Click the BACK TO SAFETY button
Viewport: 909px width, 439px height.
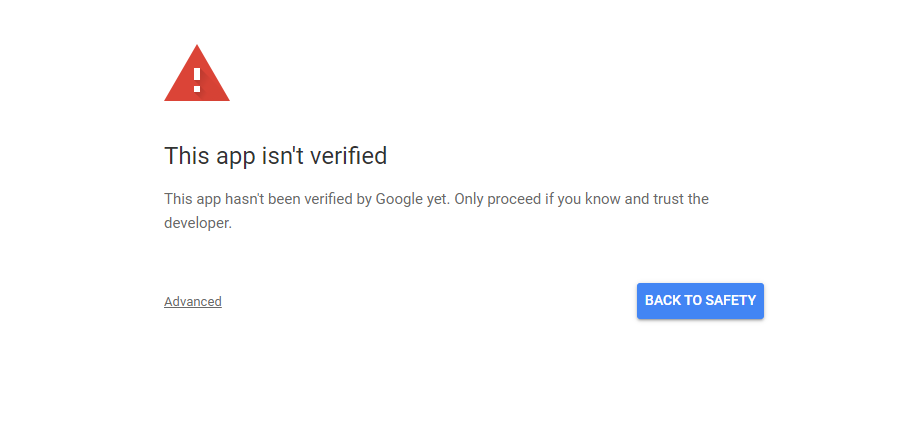[700, 301]
